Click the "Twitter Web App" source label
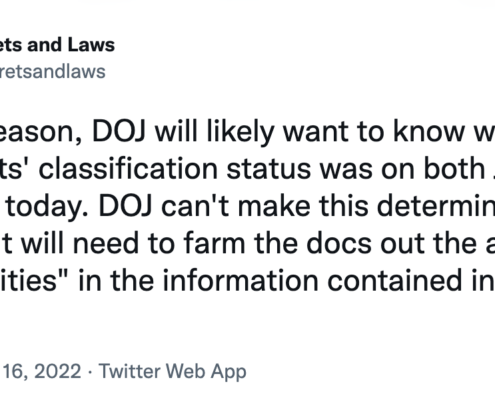495x400 pixels. (173, 372)
